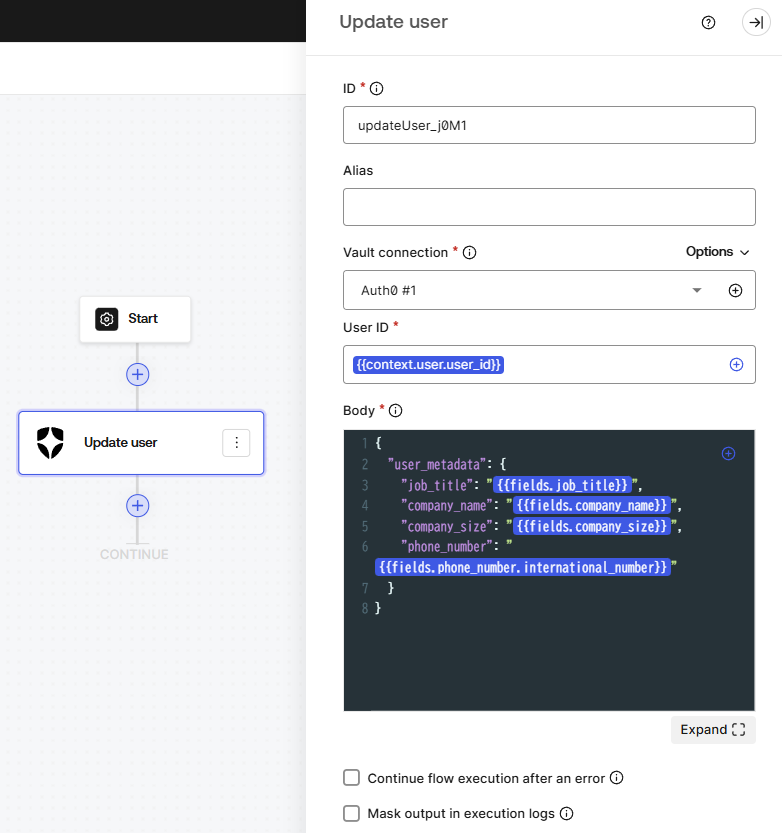
Task: Open the Update user node options menu
Action: click(x=236, y=443)
